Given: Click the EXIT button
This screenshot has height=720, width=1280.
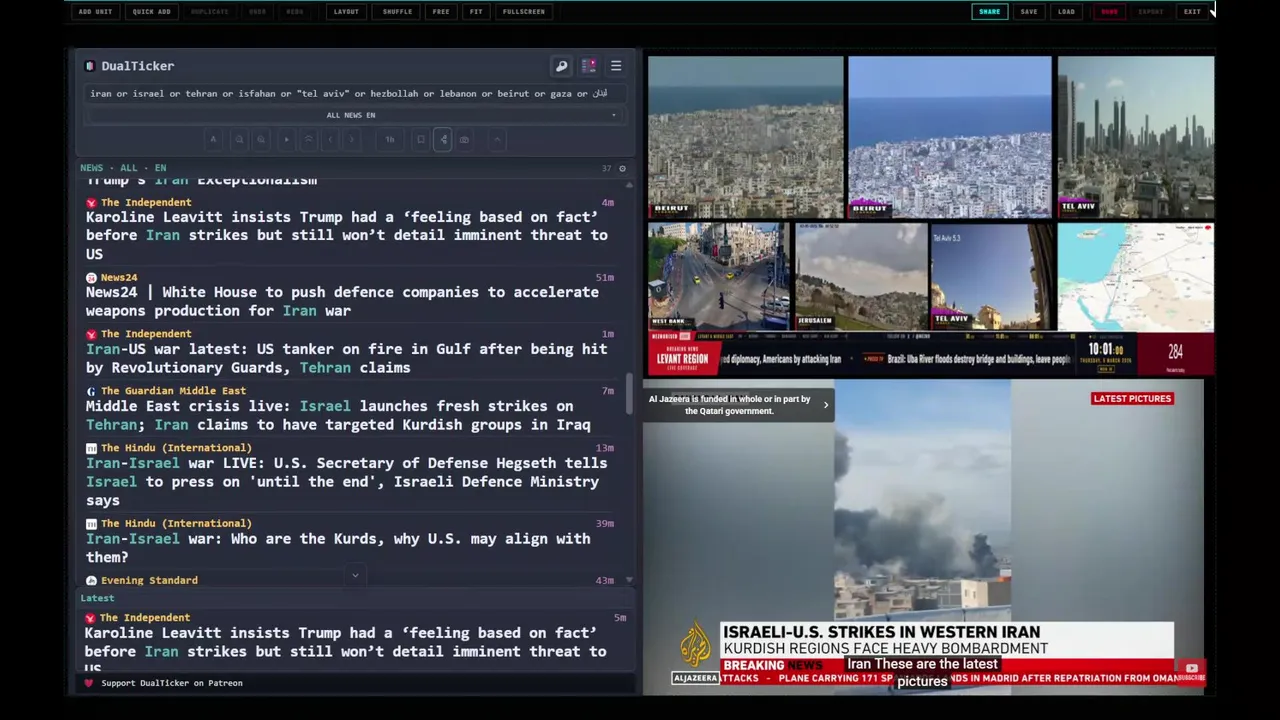Looking at the screenshot, I should (1192, 12).
